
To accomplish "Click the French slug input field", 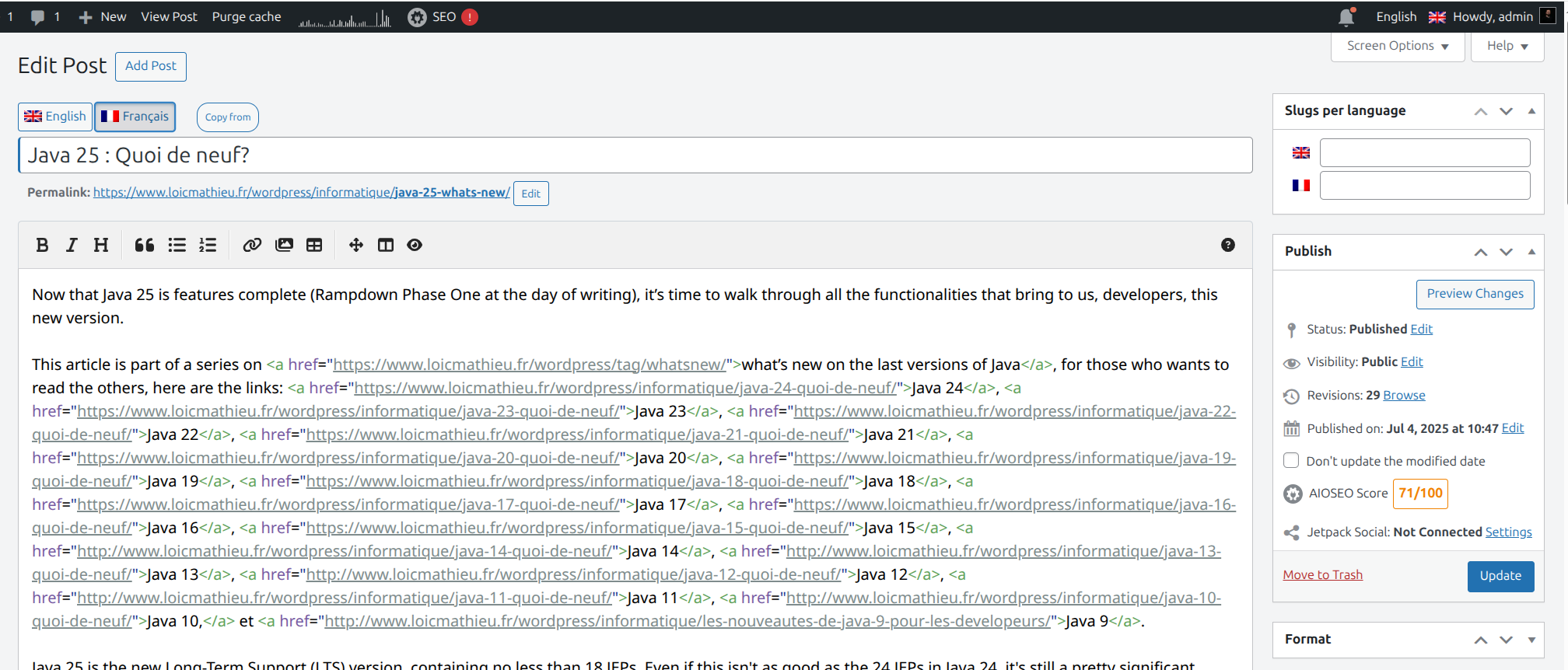I will 1425,186.
